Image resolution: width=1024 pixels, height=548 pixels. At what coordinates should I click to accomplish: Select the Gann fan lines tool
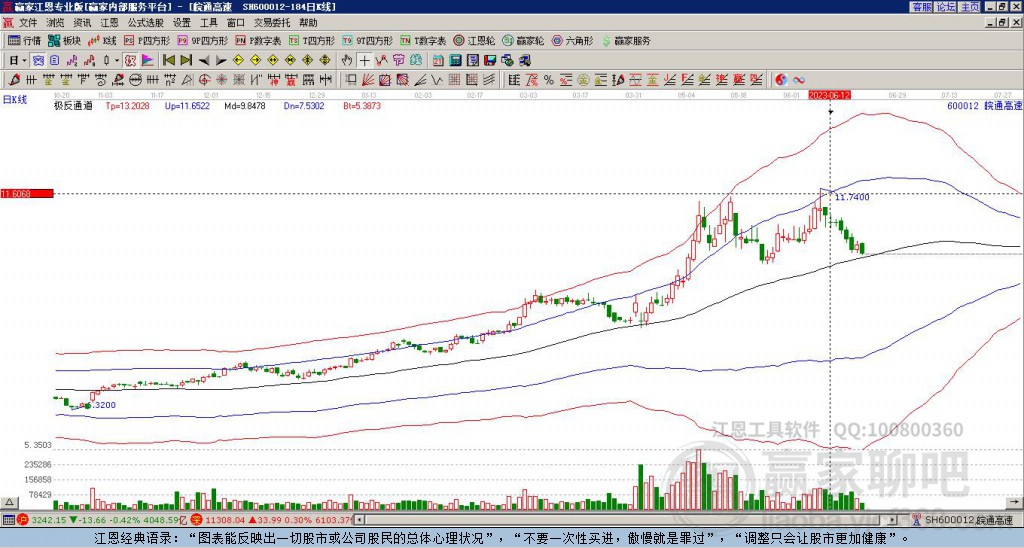pos(368,80)
